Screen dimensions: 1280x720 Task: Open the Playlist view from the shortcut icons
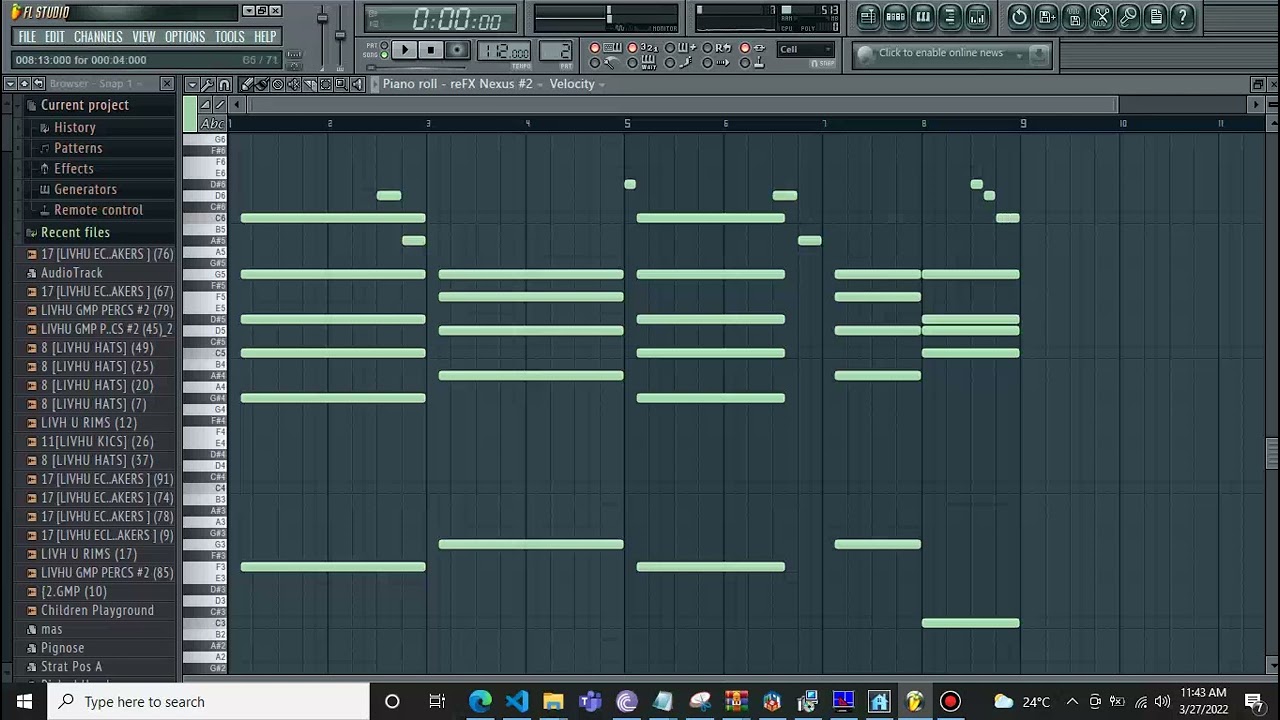(868, 16)
